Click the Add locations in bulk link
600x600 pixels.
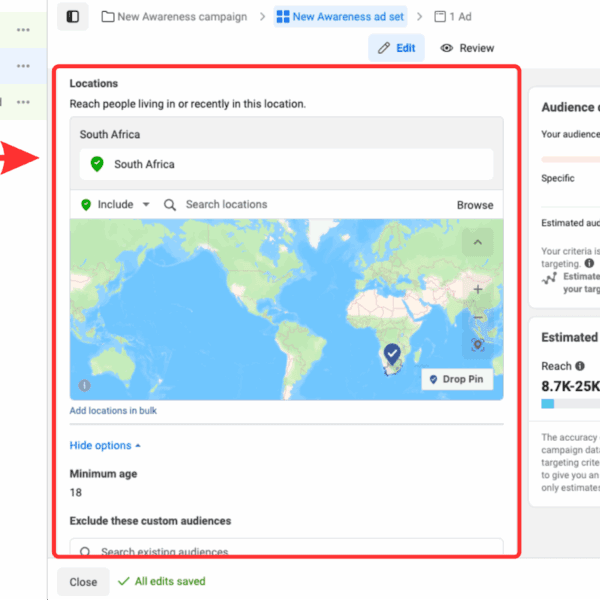113,411
